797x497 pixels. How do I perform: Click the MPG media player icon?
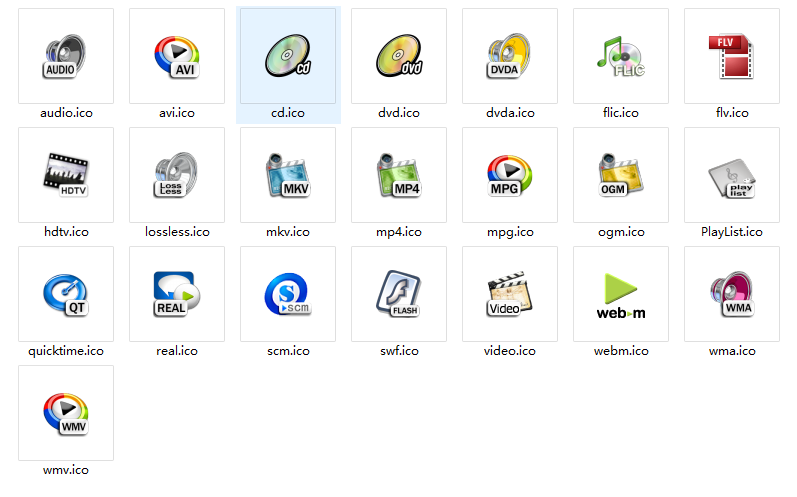tap(509, 176)
